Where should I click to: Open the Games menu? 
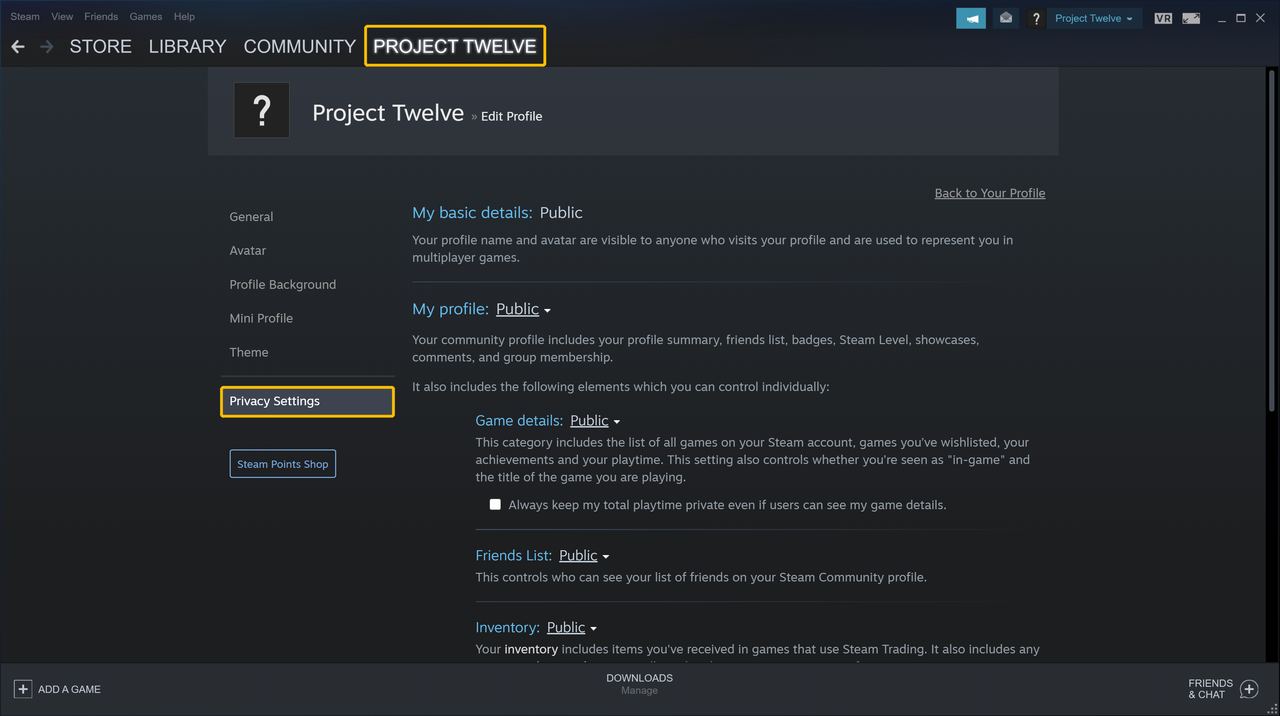(146, 17)
